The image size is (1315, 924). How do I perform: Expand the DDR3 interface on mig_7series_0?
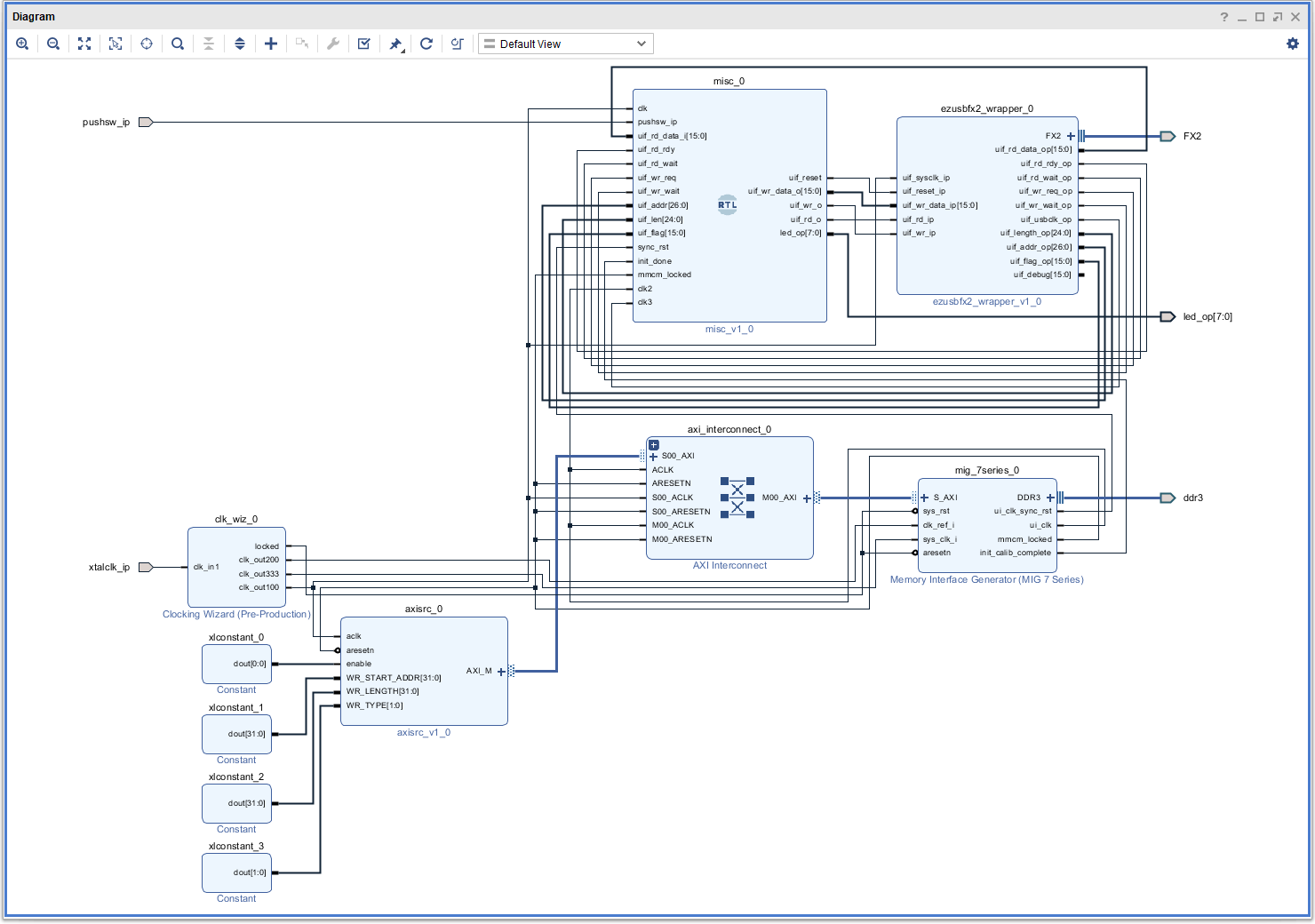point(1050,498)
